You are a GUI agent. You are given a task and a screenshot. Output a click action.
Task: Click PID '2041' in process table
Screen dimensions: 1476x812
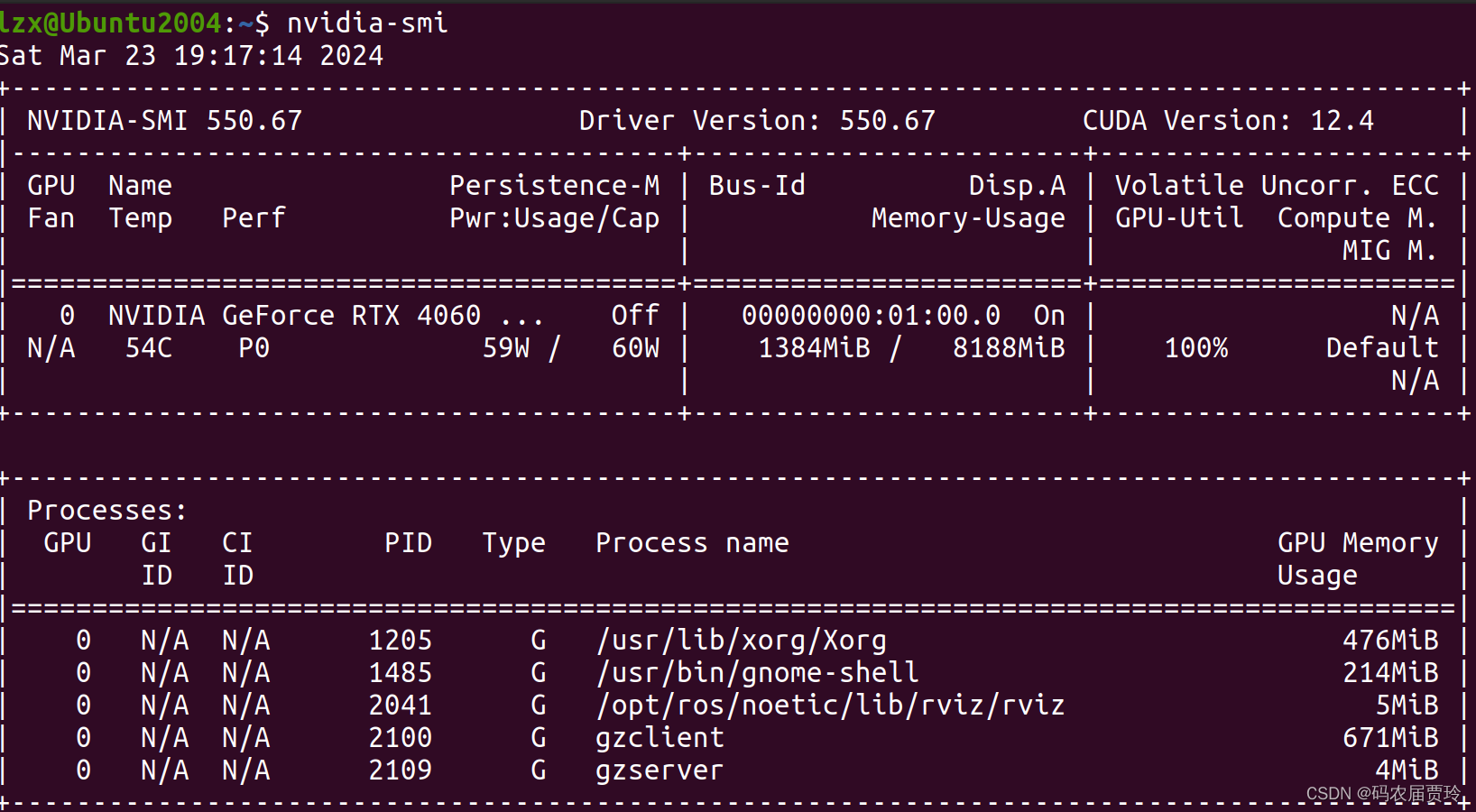click(x=400, y=706)
